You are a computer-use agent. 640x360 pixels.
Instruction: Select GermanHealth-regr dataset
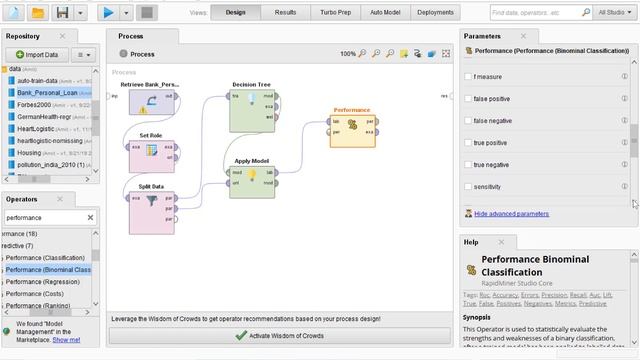pyautogui.click(x=49, y=117)
